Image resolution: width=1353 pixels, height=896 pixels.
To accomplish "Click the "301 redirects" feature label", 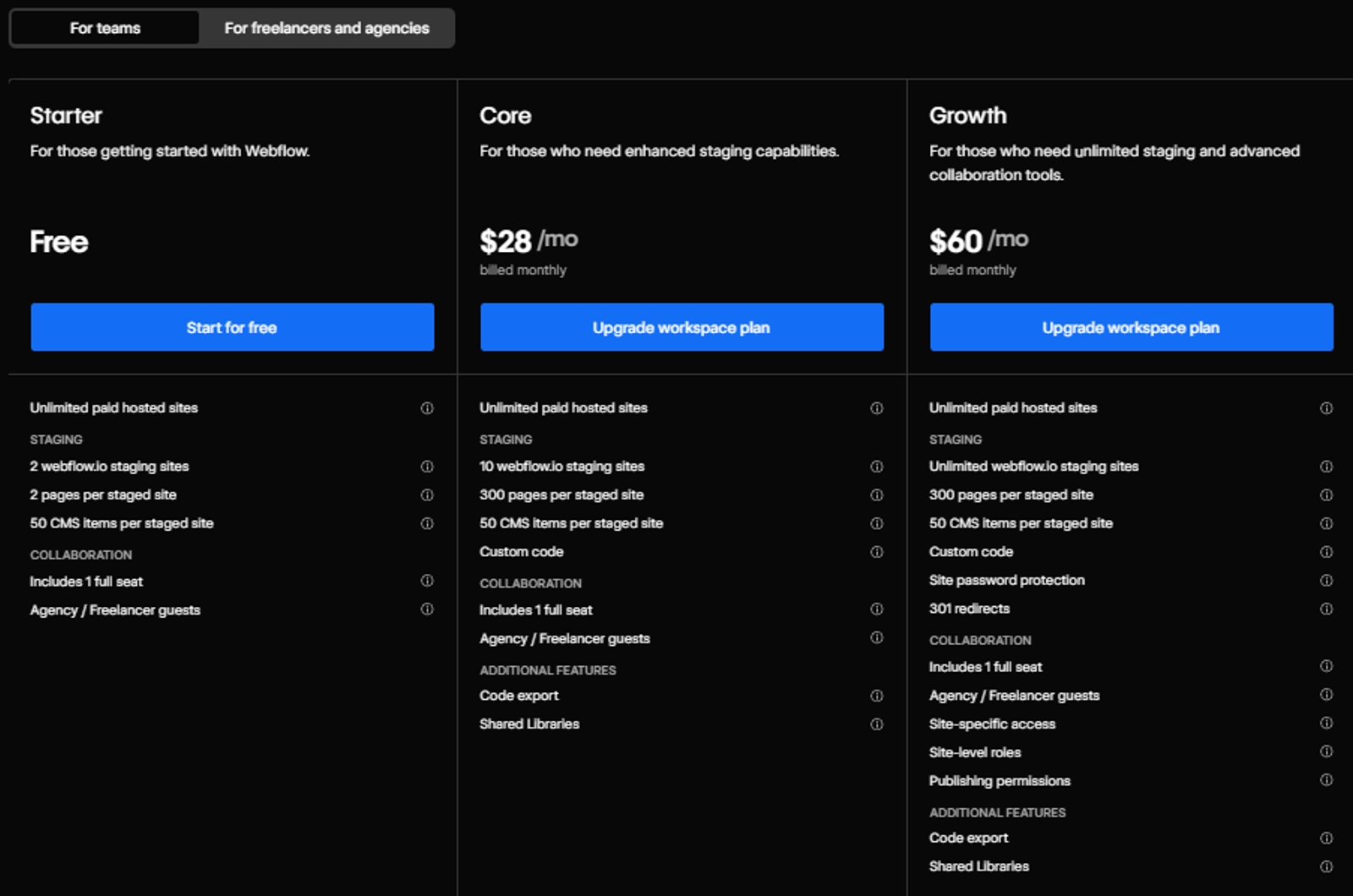I will 970,609.
